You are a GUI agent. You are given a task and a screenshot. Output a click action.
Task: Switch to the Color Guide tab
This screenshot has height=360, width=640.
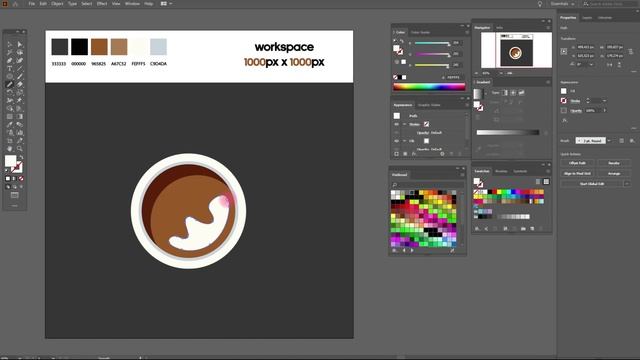pos(420,32)
